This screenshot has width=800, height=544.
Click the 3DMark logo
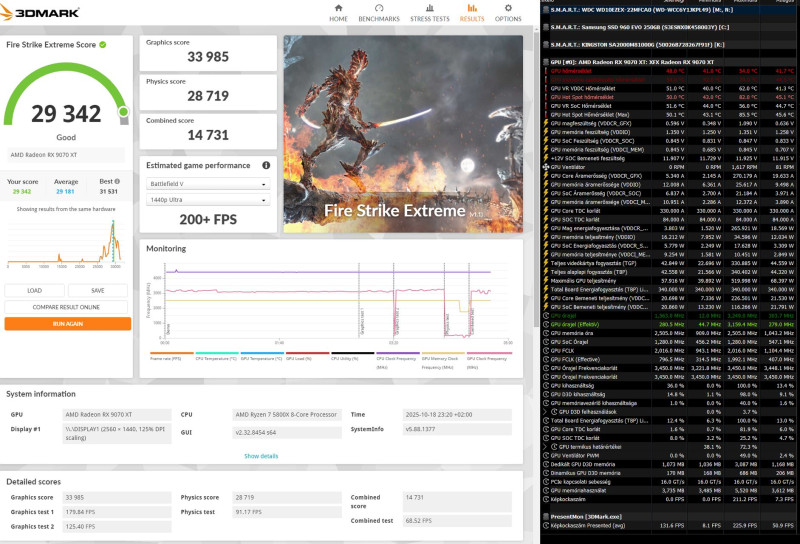pyautogui.click(x=40, y=12)
